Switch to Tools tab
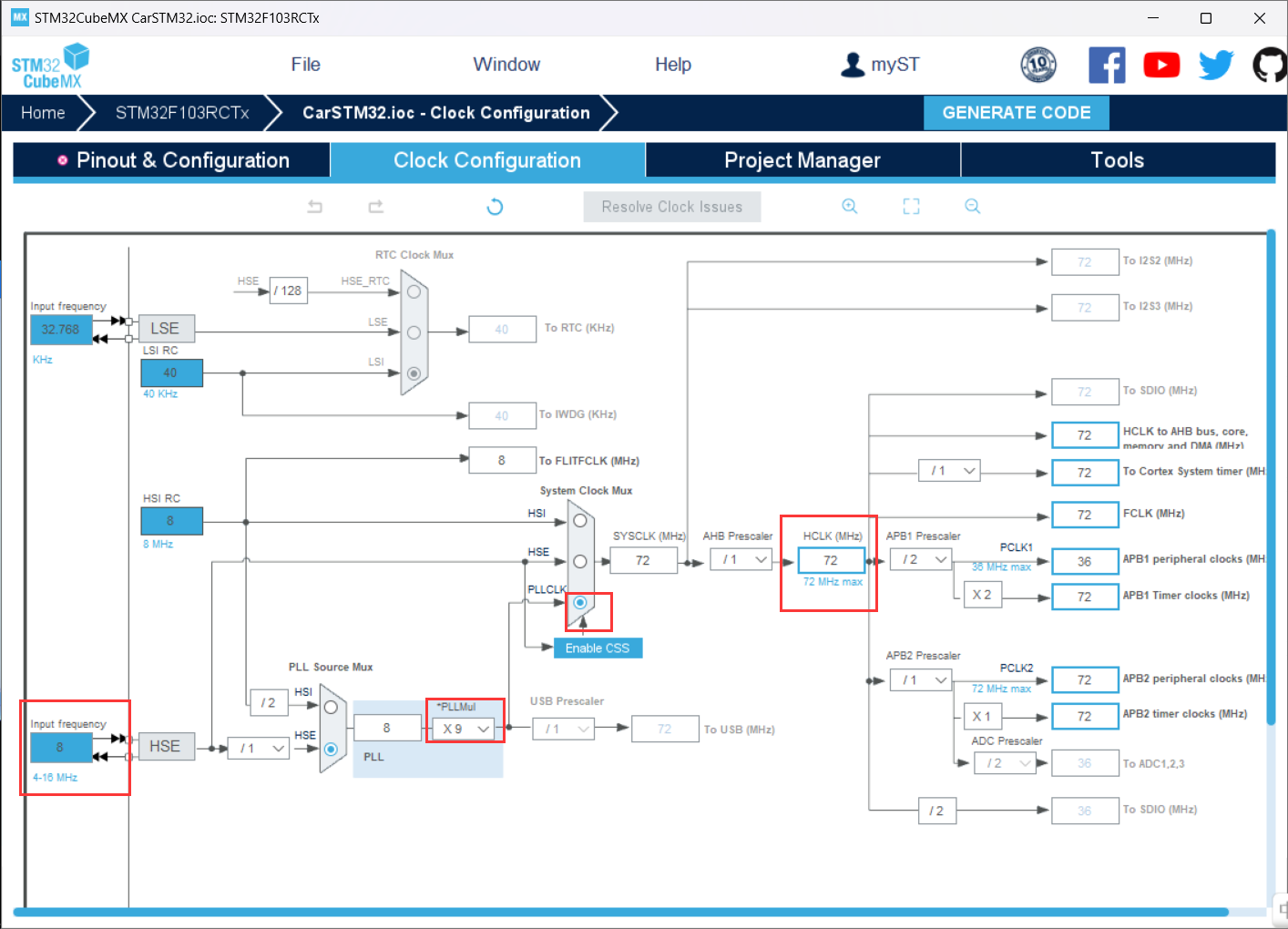The width and height of the screenshot is (1288, 929). [x=1118, y=160]
